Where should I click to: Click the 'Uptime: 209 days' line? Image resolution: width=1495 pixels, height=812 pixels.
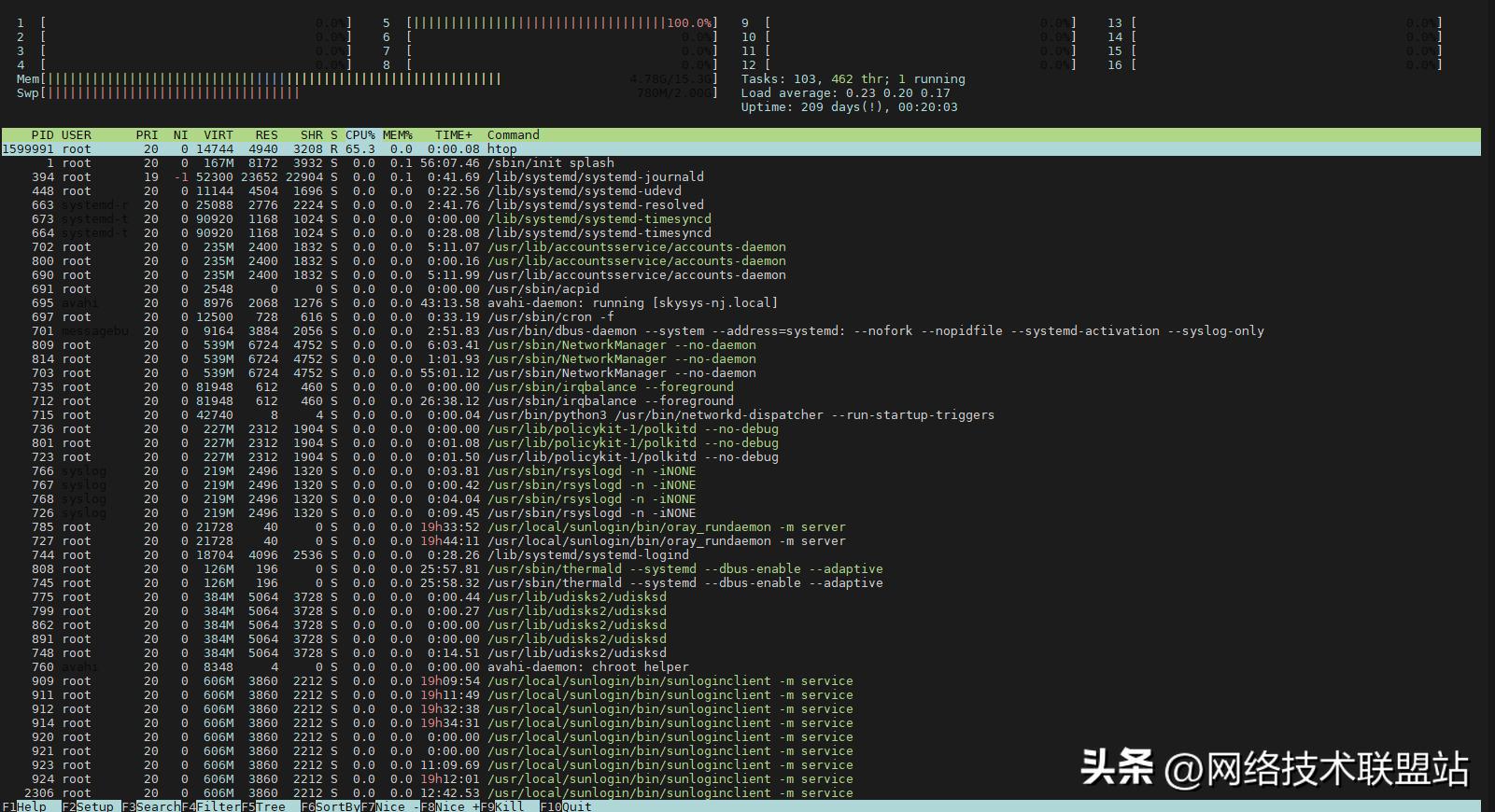click(x=850, y=107)
